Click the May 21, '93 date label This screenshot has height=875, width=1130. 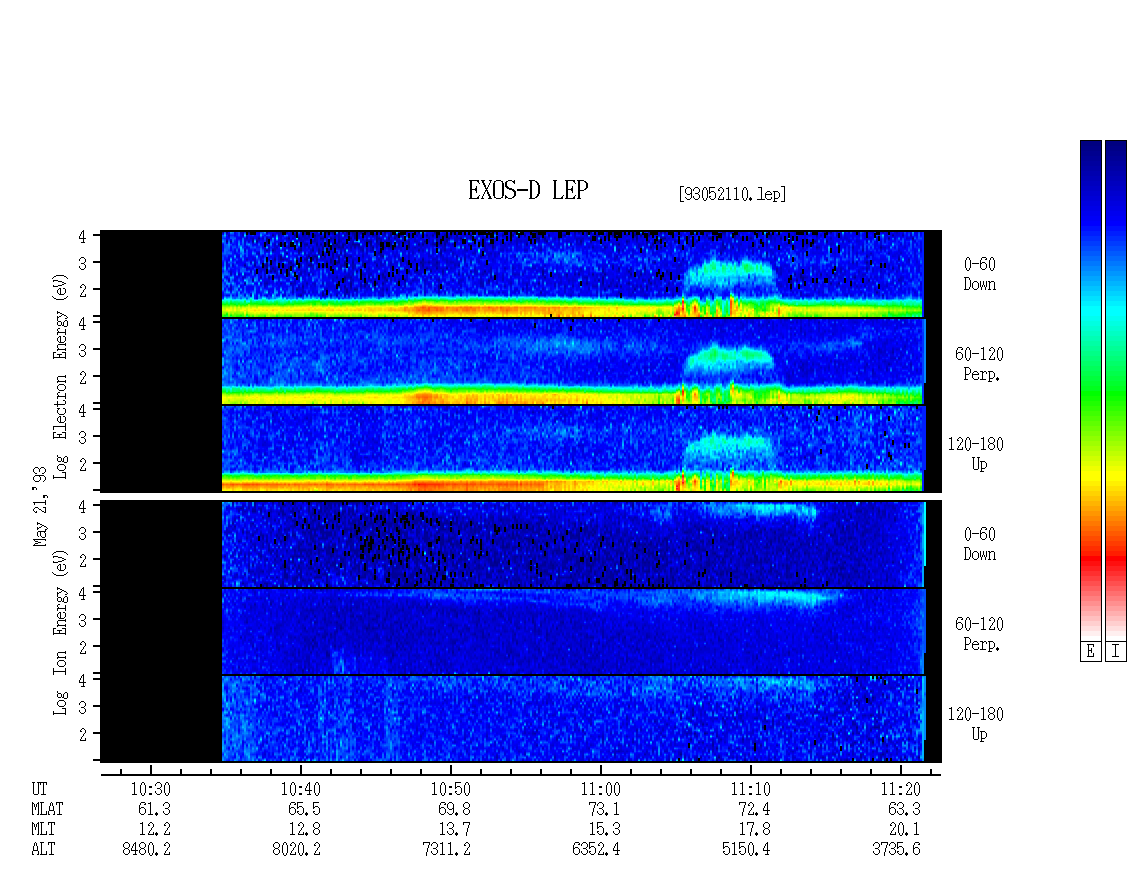(x=40, y=506)
